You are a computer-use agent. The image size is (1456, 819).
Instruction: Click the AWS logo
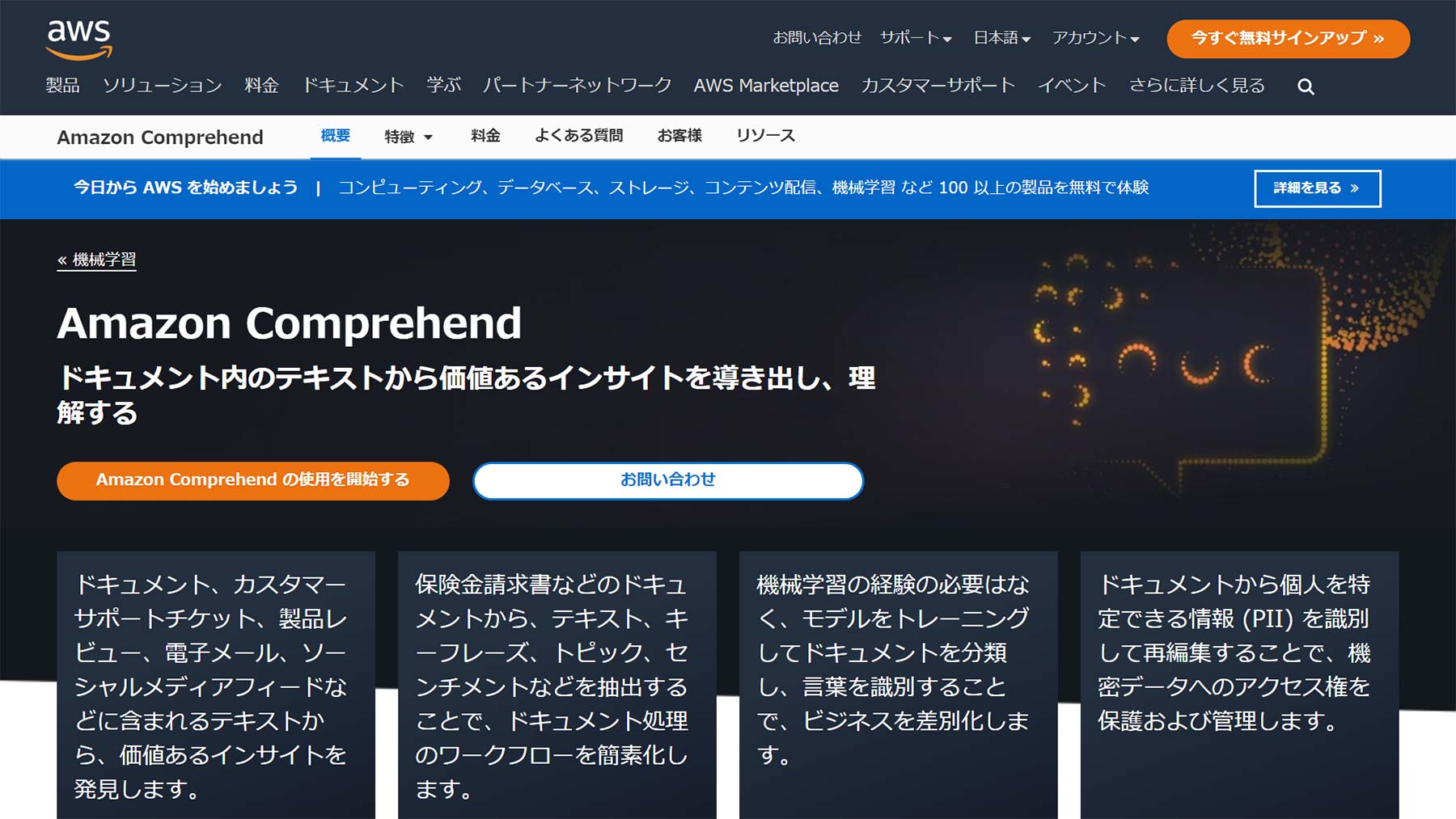[x=78, y=39]
